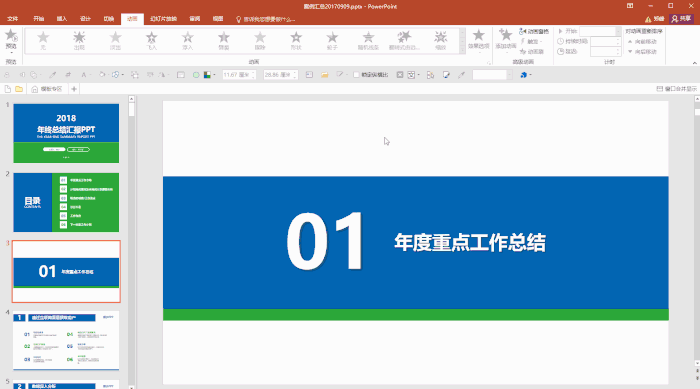Select the 翻转式由远 (Grow & Turn) animation
Image resolution: width=700 pixels, height=389 pixels.
[404, 40]
